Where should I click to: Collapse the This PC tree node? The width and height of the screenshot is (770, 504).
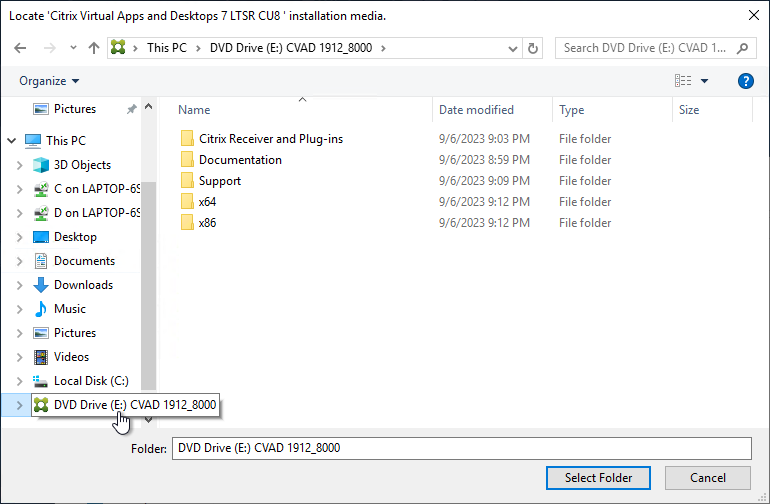pos(12,141)
